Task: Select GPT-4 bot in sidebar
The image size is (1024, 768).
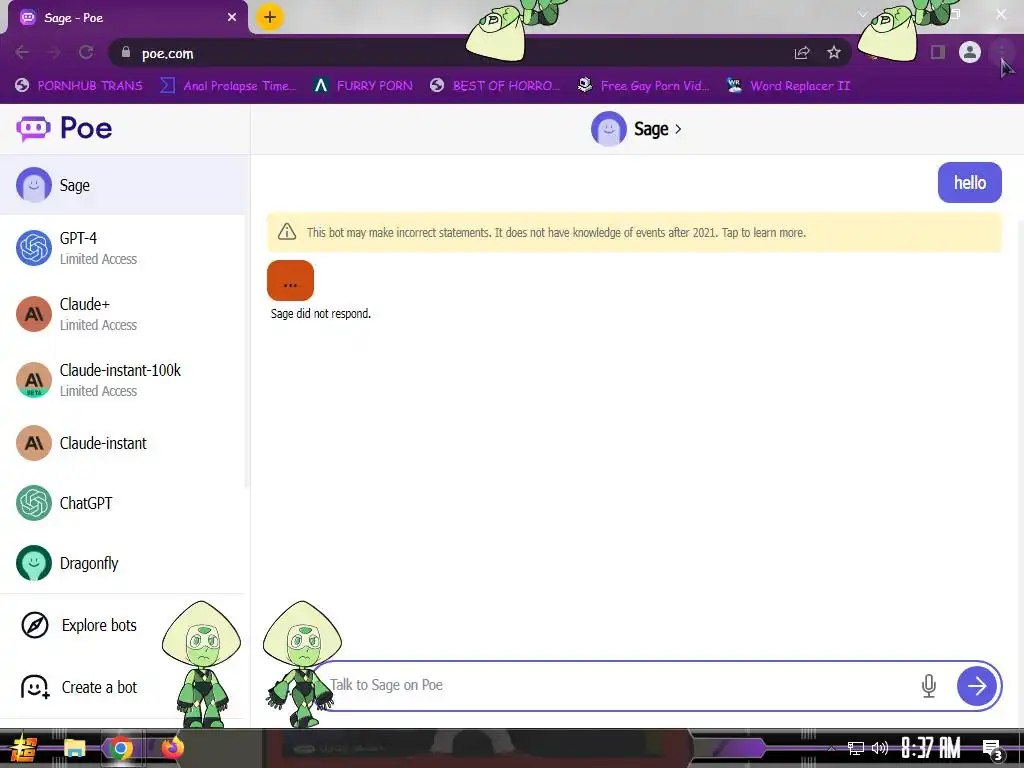Action: 124,248
